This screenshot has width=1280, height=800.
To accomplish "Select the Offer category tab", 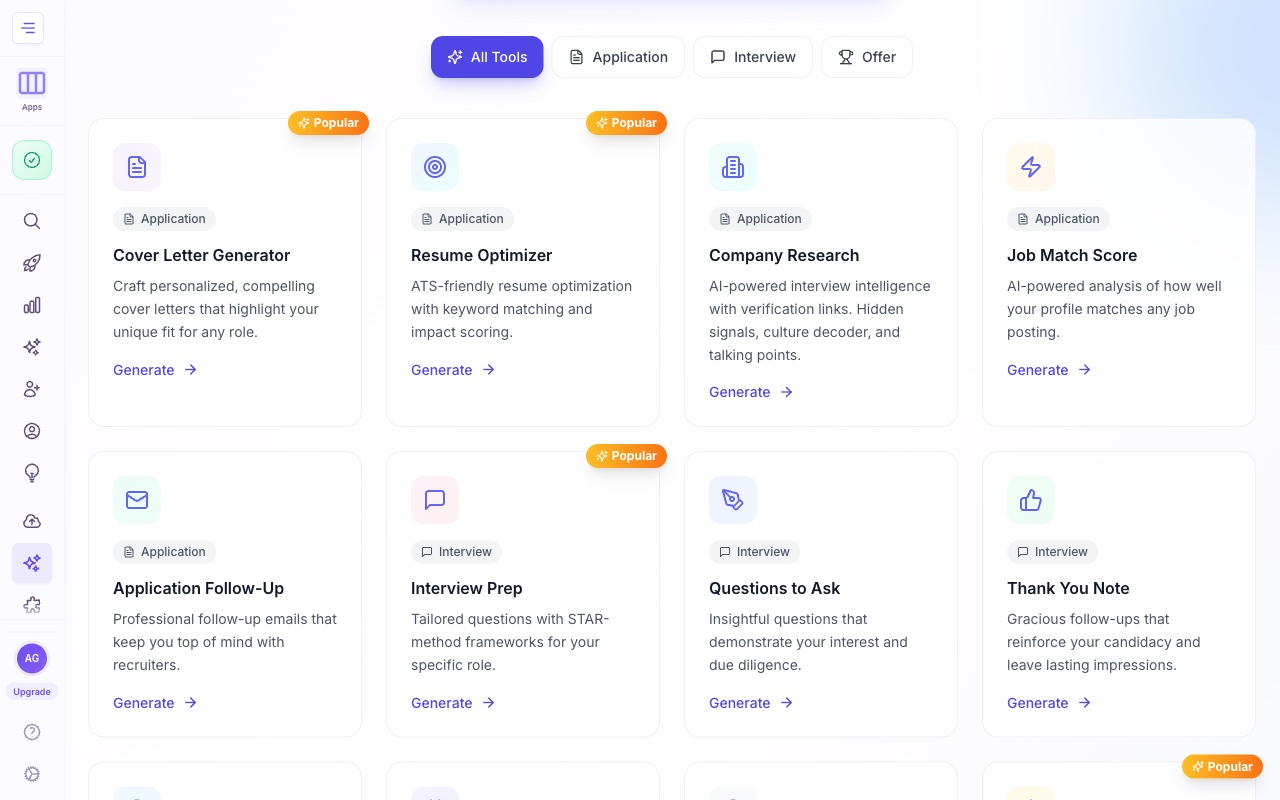I will pyautogui.click(x=866, y=57).
